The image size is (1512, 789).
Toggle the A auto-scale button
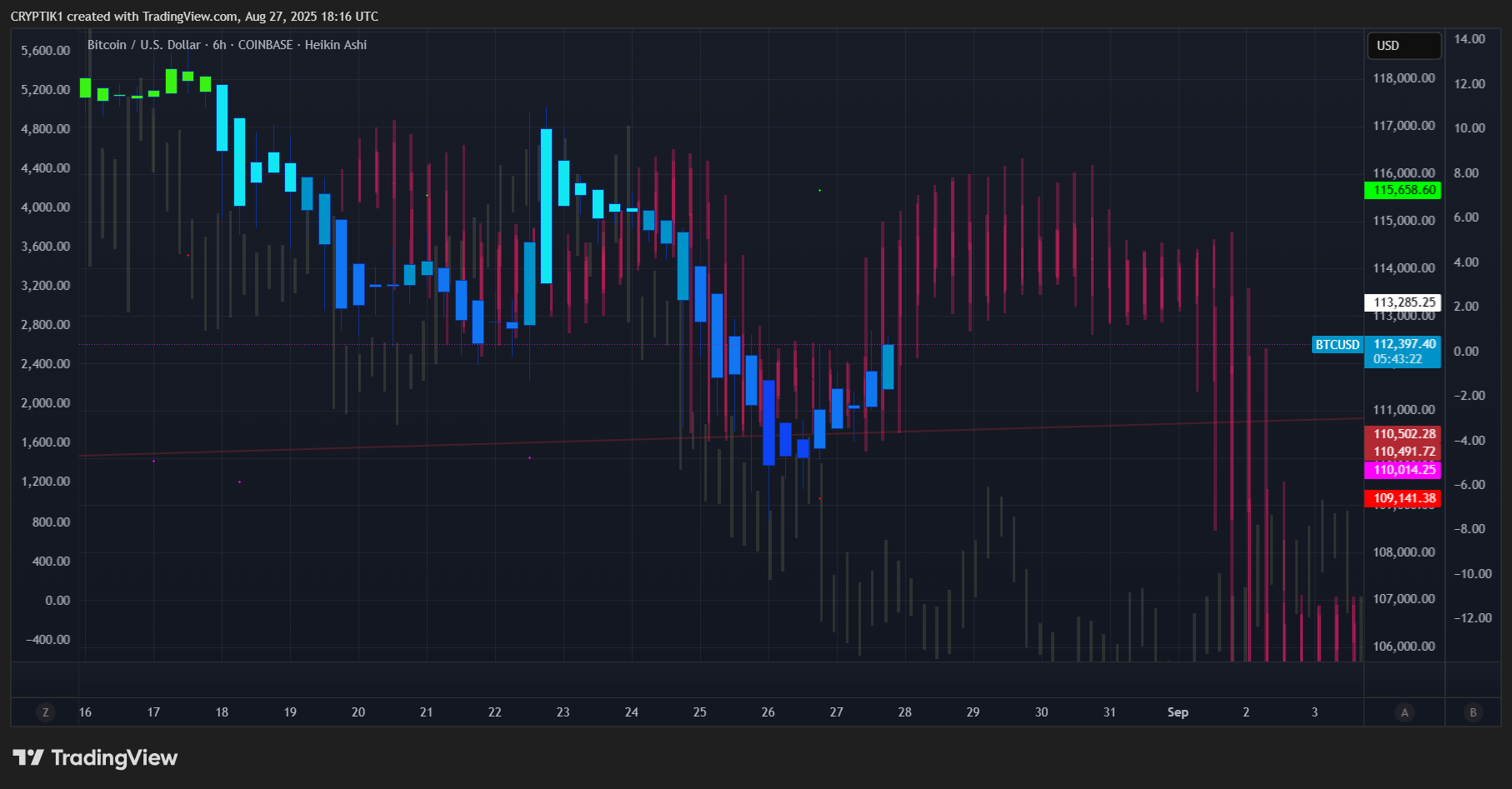1404,712
